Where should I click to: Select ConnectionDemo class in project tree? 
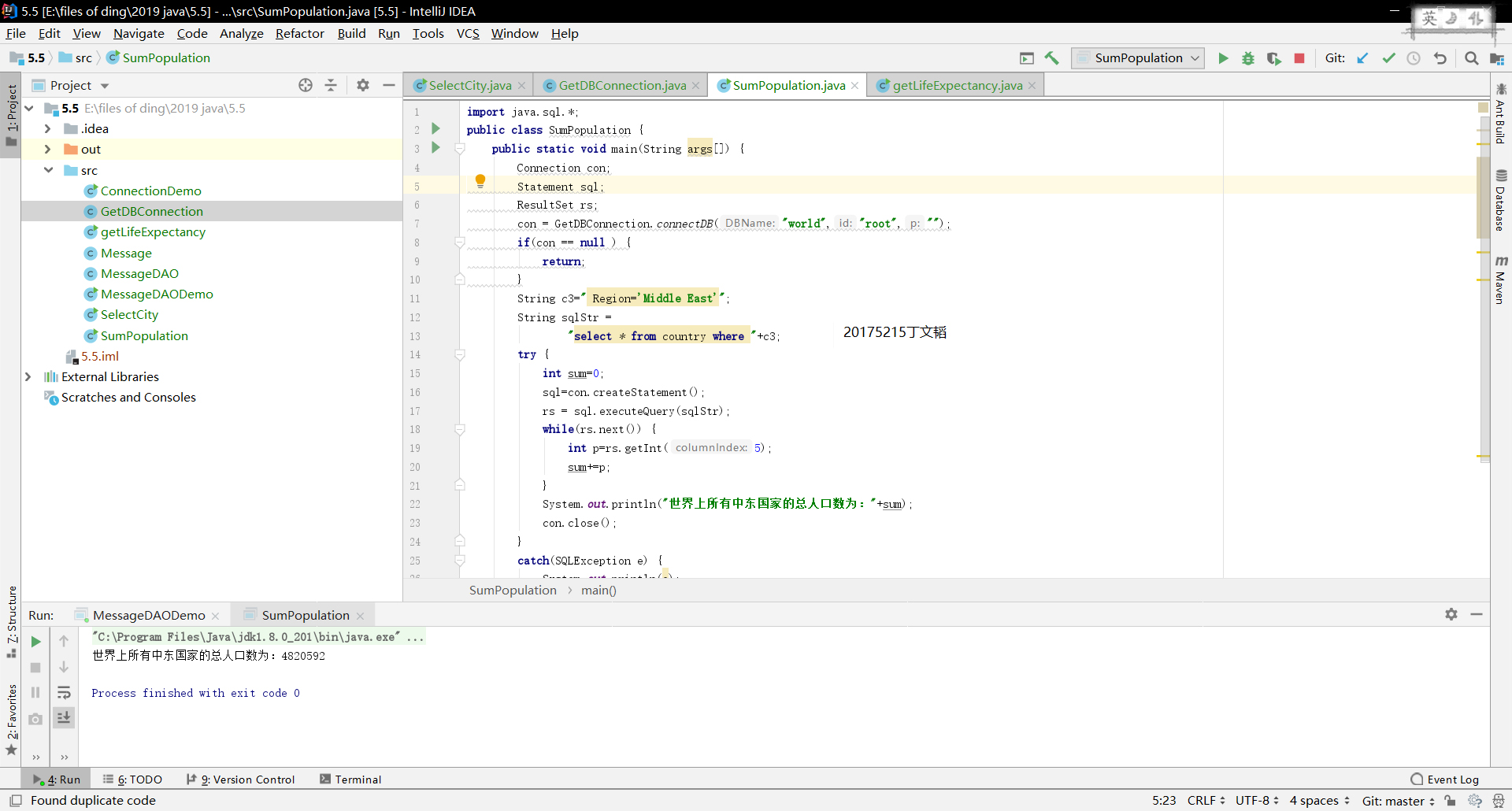click(150, 191)
